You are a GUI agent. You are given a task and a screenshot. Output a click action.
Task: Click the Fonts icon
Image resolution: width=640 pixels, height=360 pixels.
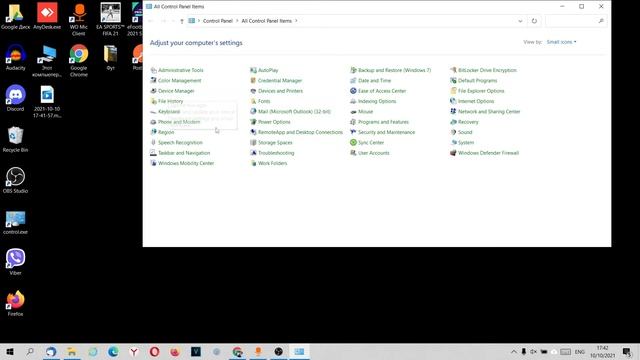[x=253, y=101]
